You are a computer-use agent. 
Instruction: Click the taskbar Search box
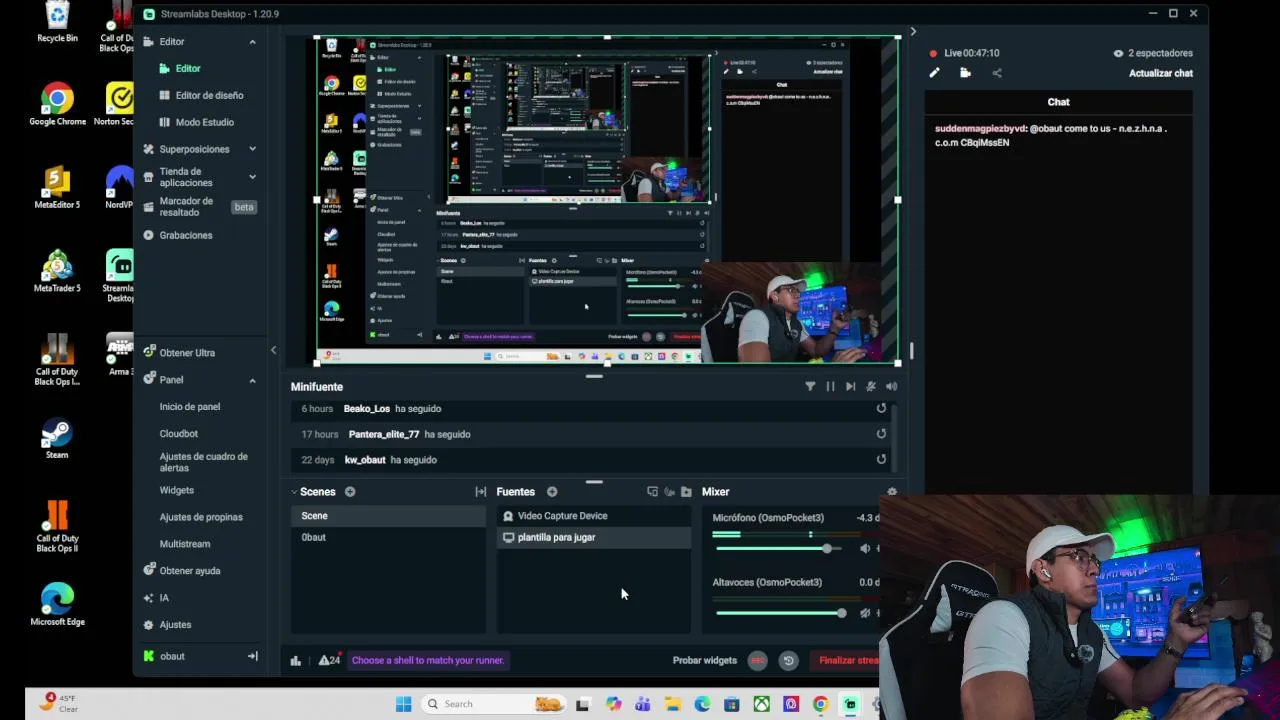(x=494, y=704)
